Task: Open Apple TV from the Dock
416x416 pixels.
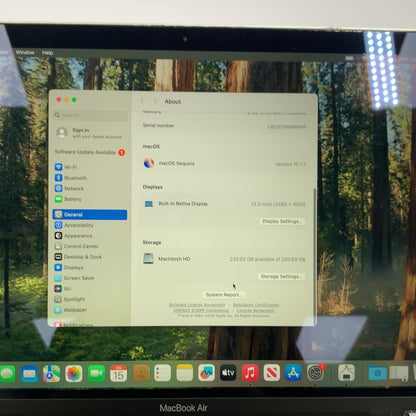Action: 228,373
